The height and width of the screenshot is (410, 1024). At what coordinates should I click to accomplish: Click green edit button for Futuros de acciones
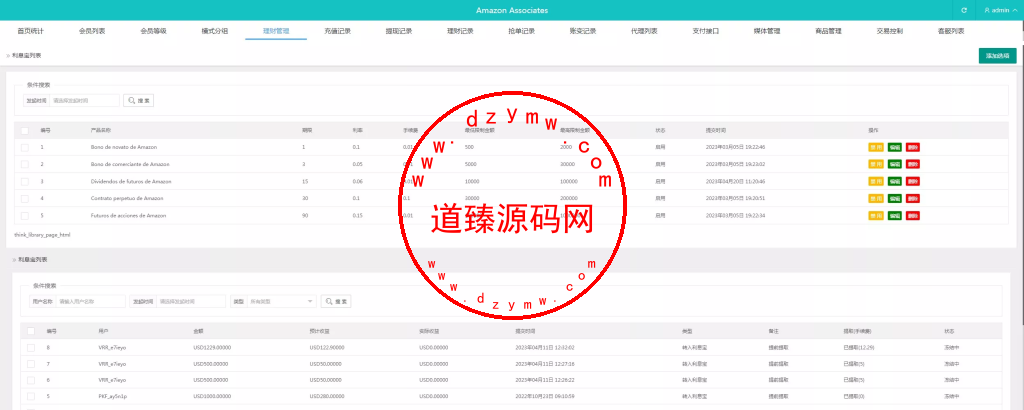[x=895, y=215]
